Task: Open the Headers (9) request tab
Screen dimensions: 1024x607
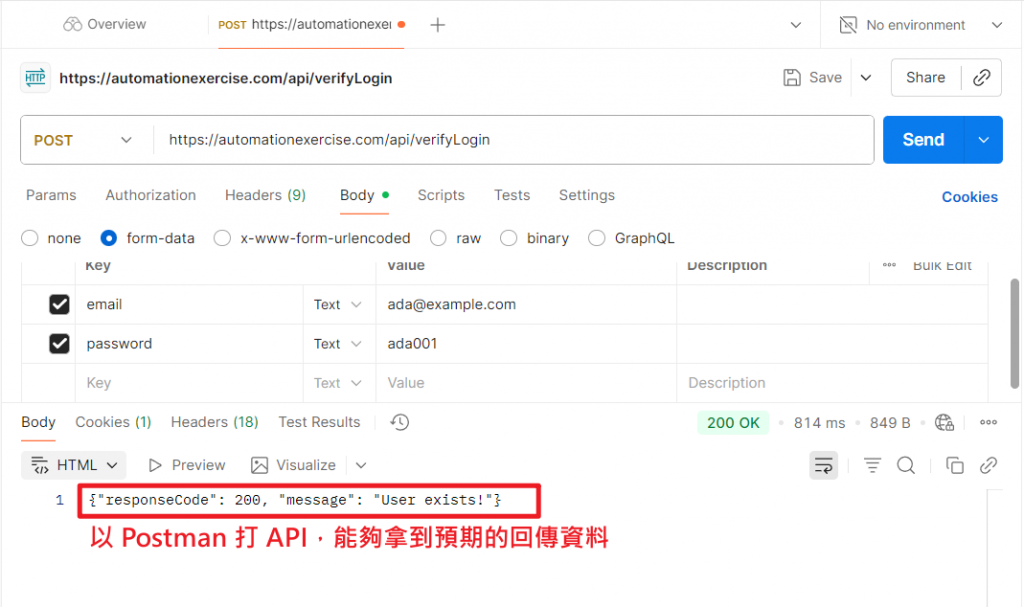Action: pos(265,195)
